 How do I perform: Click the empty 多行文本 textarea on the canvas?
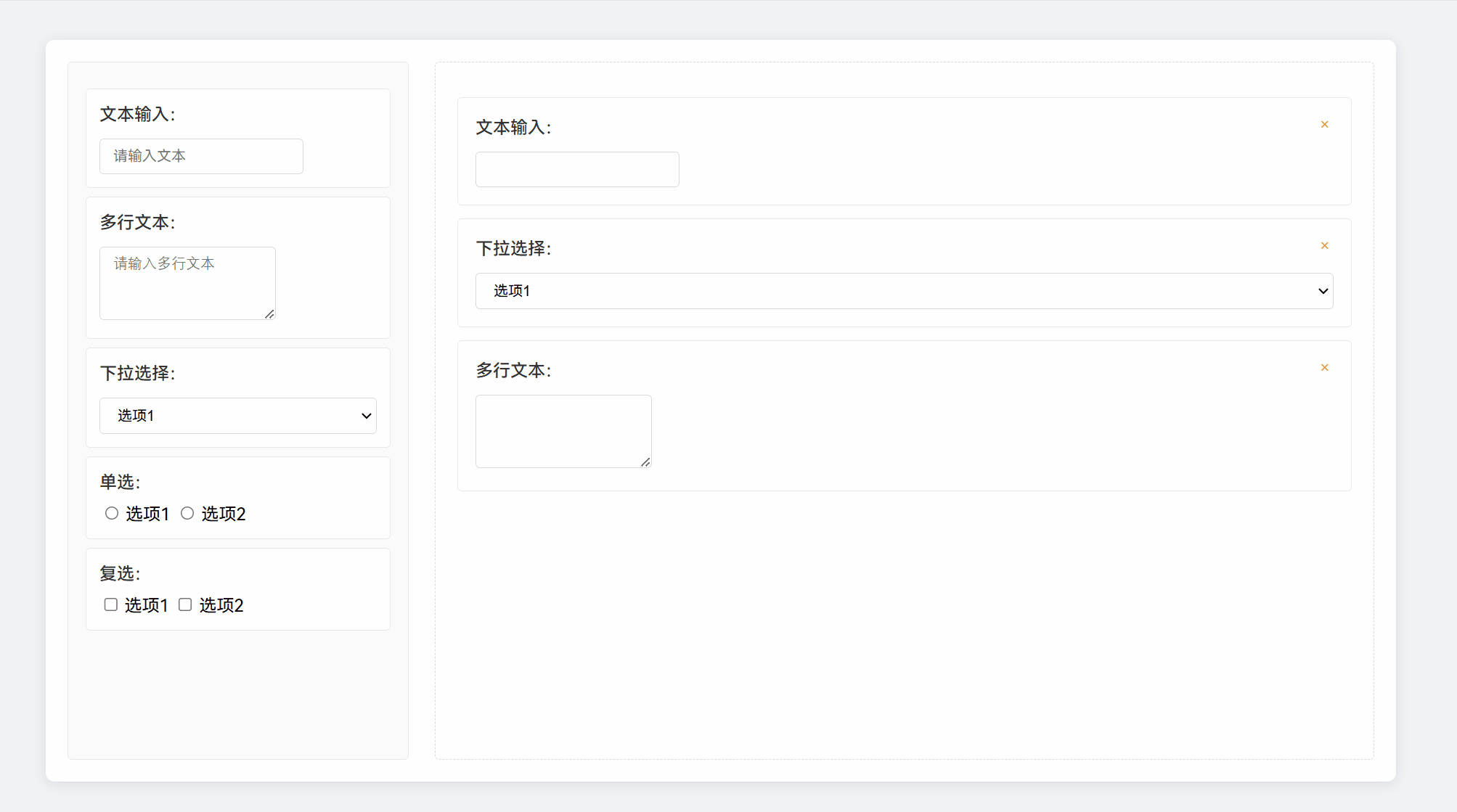click(x=563, y=431)
